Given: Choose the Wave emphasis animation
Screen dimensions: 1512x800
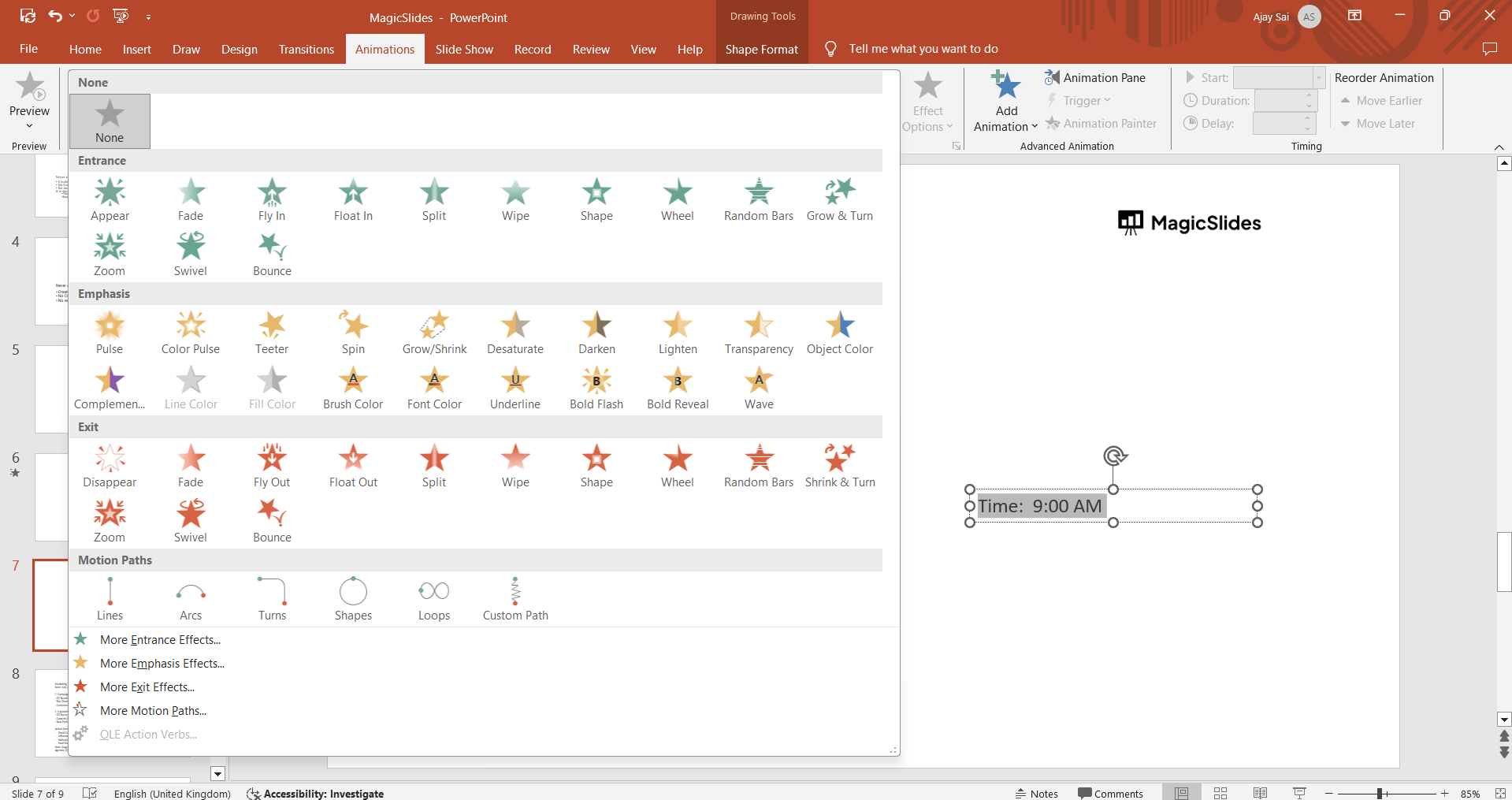Looking at the screenshot, I should click(759, 388).
